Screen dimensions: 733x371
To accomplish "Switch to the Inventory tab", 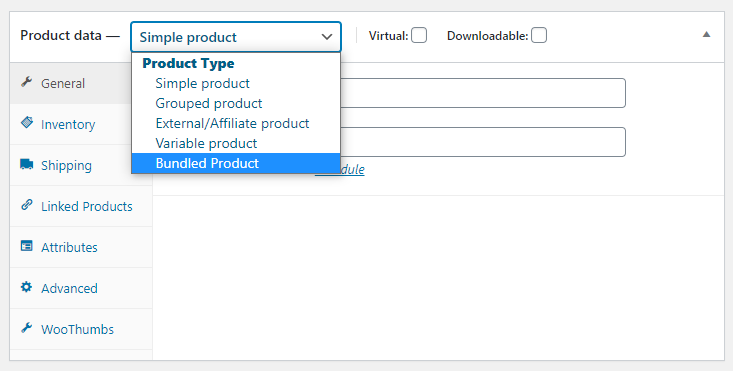I will pyautogui.click(x=71, y=124).
